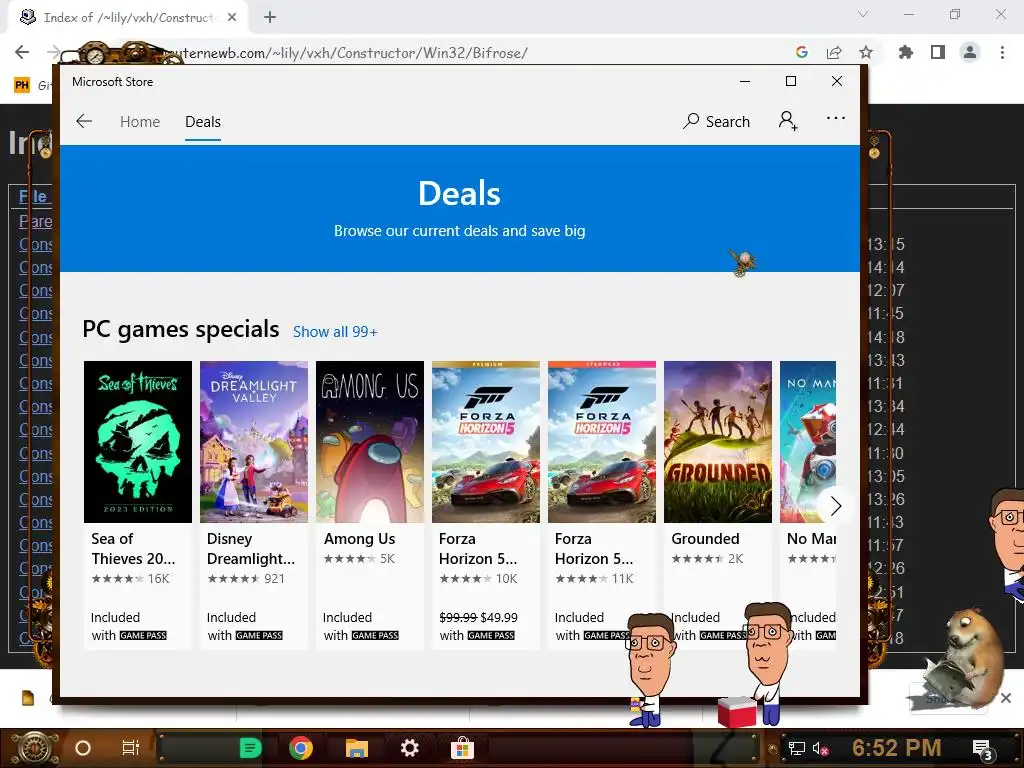Open Chrome from the taskbar

(x=301, y=748)
